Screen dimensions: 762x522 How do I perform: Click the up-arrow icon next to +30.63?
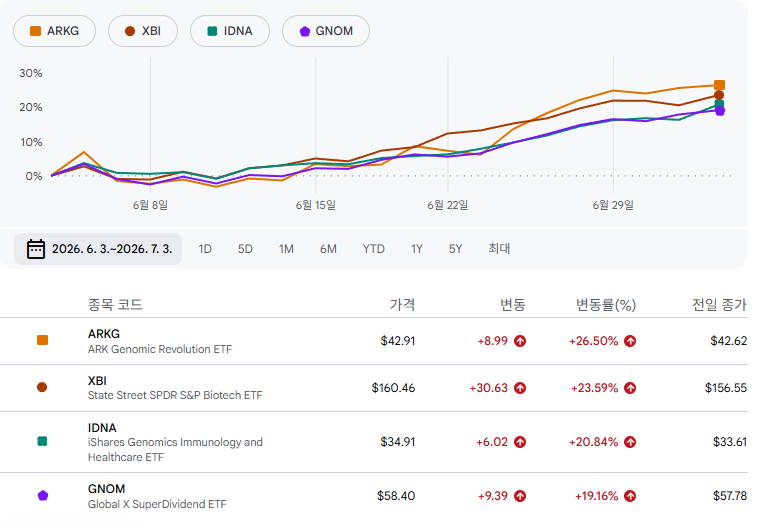point(520,388)
